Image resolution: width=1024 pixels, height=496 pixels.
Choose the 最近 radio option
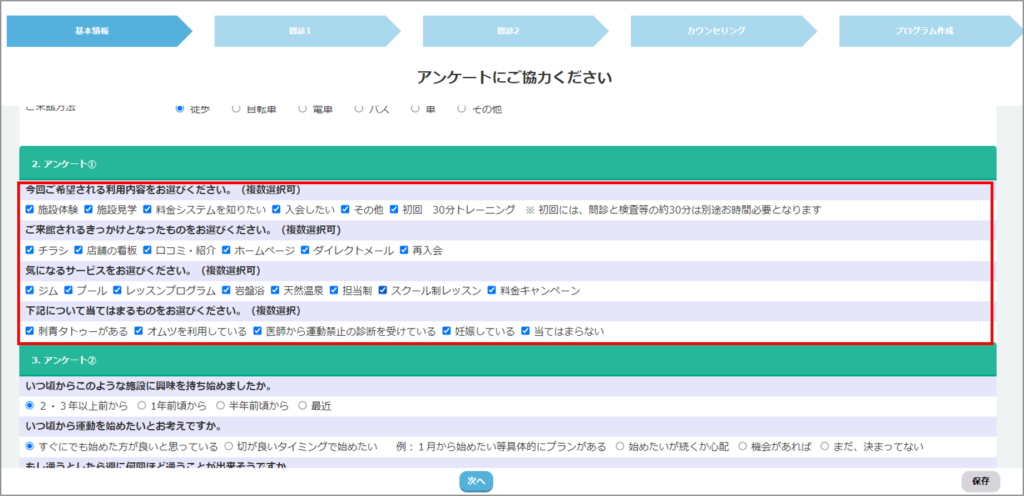pyautogui.click(x=302, y=406)
